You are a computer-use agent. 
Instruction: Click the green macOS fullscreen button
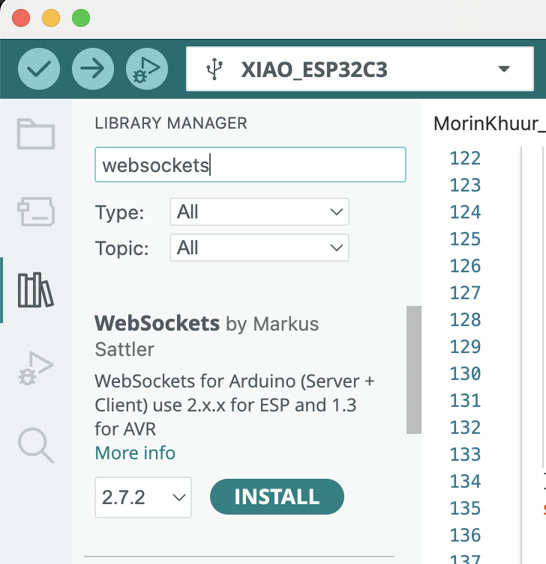pyautogui.click(x=81, y=18)
